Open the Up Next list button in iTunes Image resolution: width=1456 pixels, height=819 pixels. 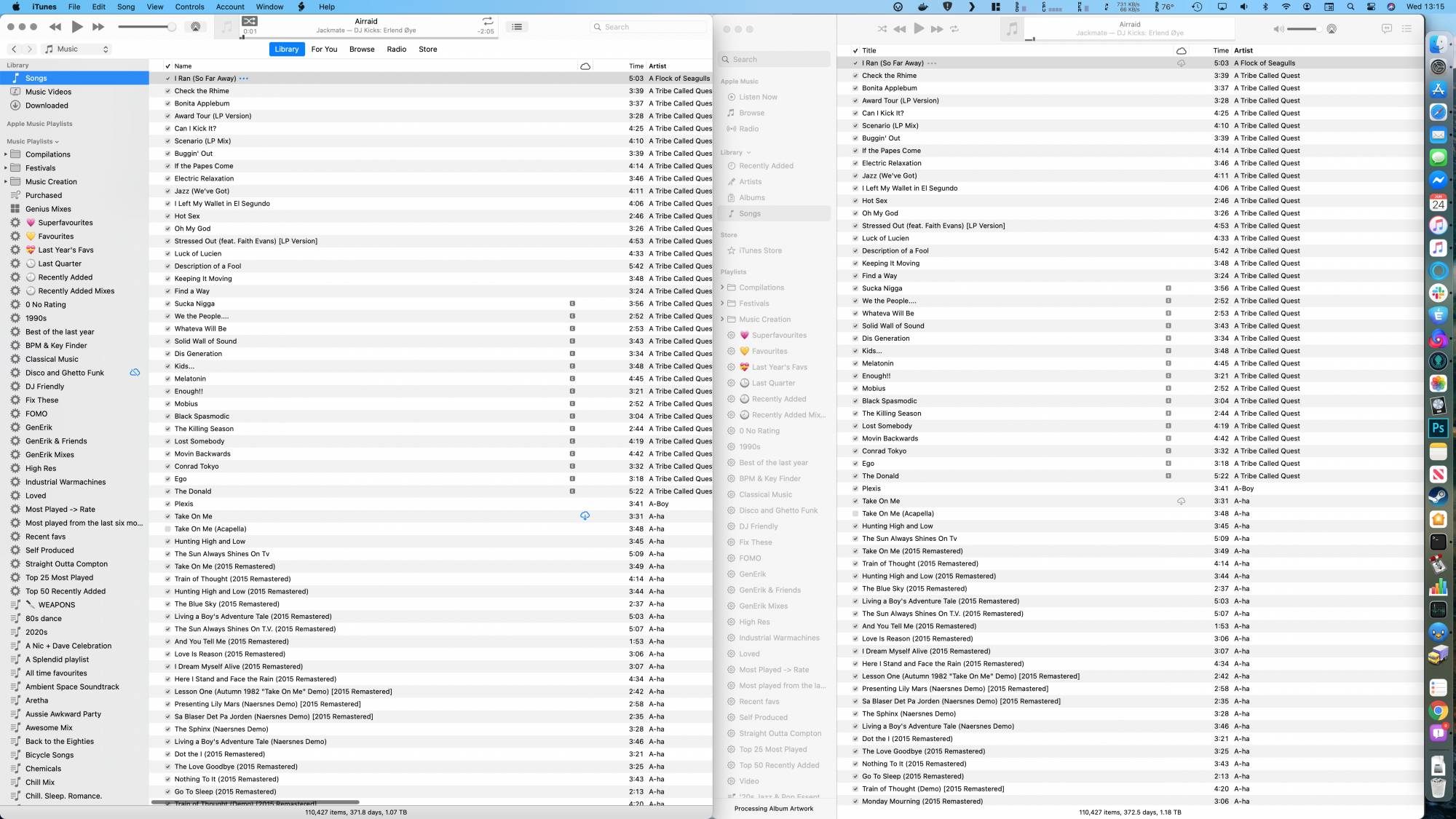[x=517, y=27]
